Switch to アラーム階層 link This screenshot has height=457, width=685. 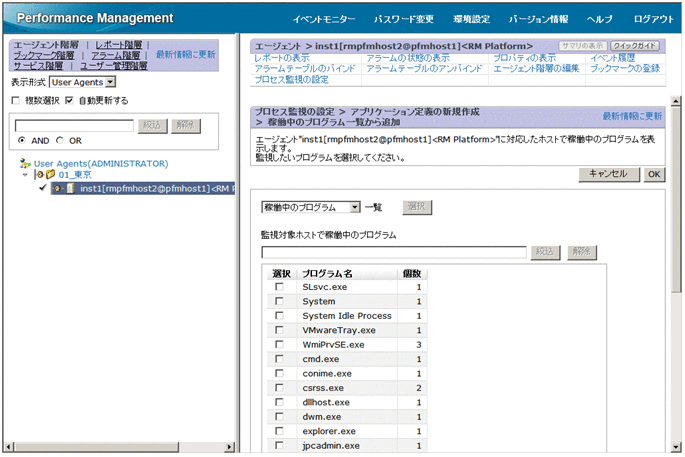pyautogui.click(x=115, y=55)
